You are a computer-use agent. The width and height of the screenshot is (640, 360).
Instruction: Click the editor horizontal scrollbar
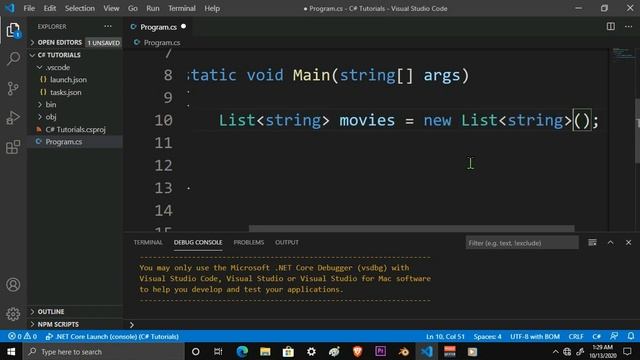(x=411, y=229)
